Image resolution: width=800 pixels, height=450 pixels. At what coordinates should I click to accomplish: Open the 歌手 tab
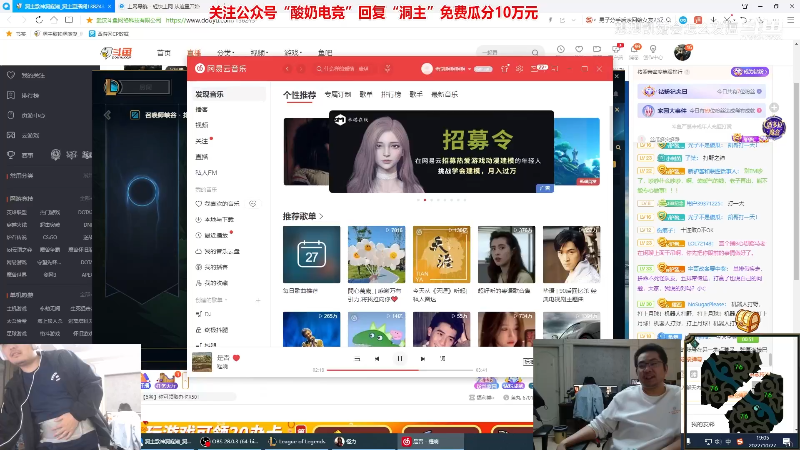[416, 94]
